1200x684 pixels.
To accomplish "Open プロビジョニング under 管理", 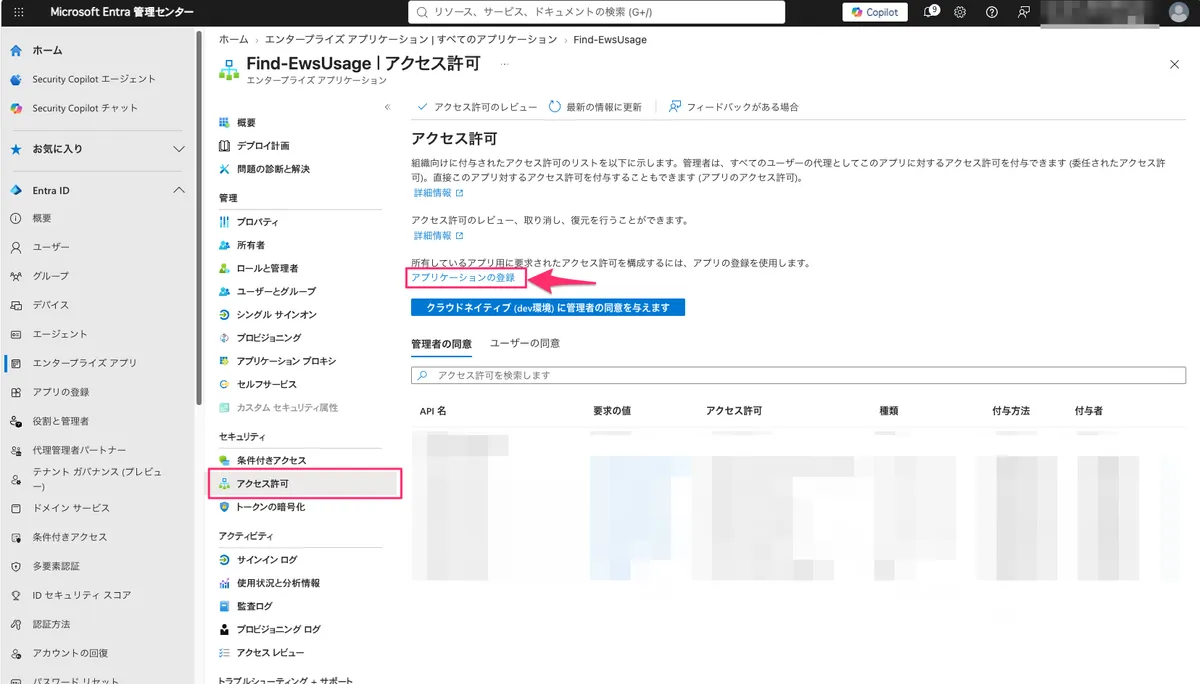I will click(269, 338).
